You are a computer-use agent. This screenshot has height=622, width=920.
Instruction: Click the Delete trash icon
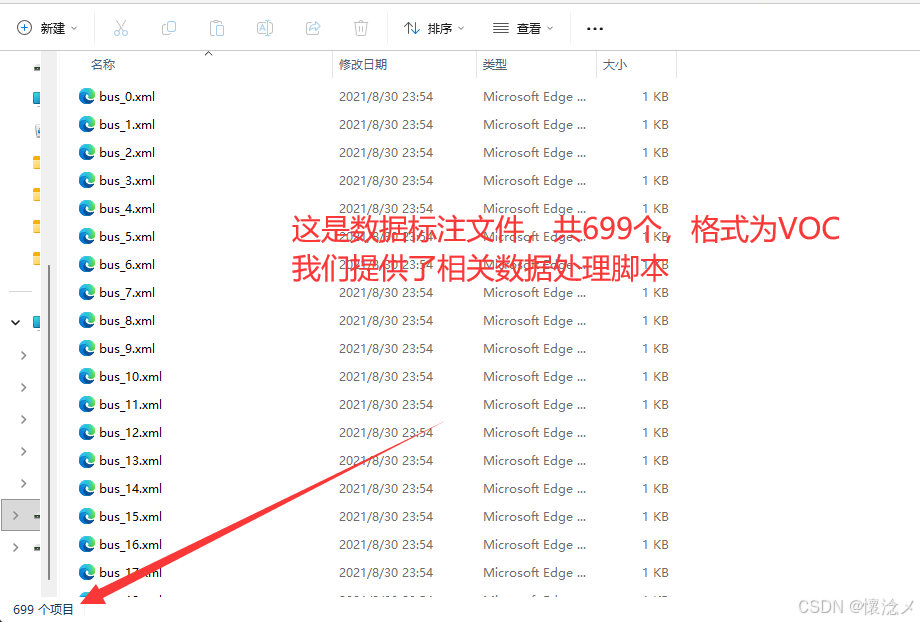361,28
